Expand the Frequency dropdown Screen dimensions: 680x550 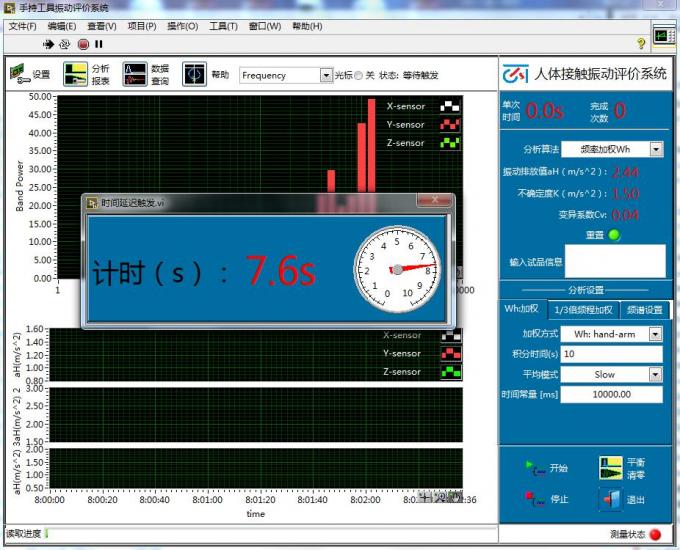pyautogui.click(x=326, y=75)
